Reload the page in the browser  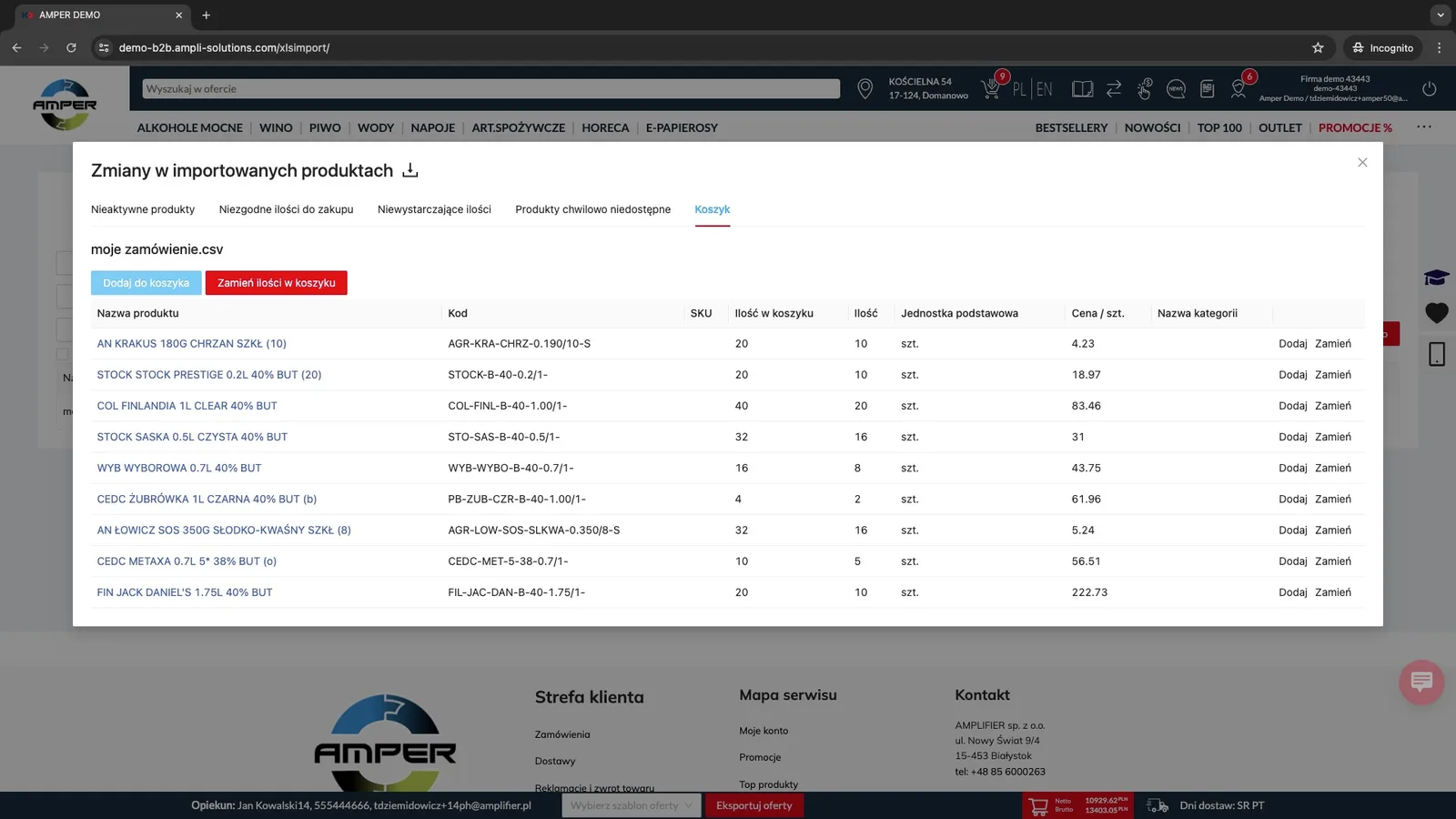point(71,47)
